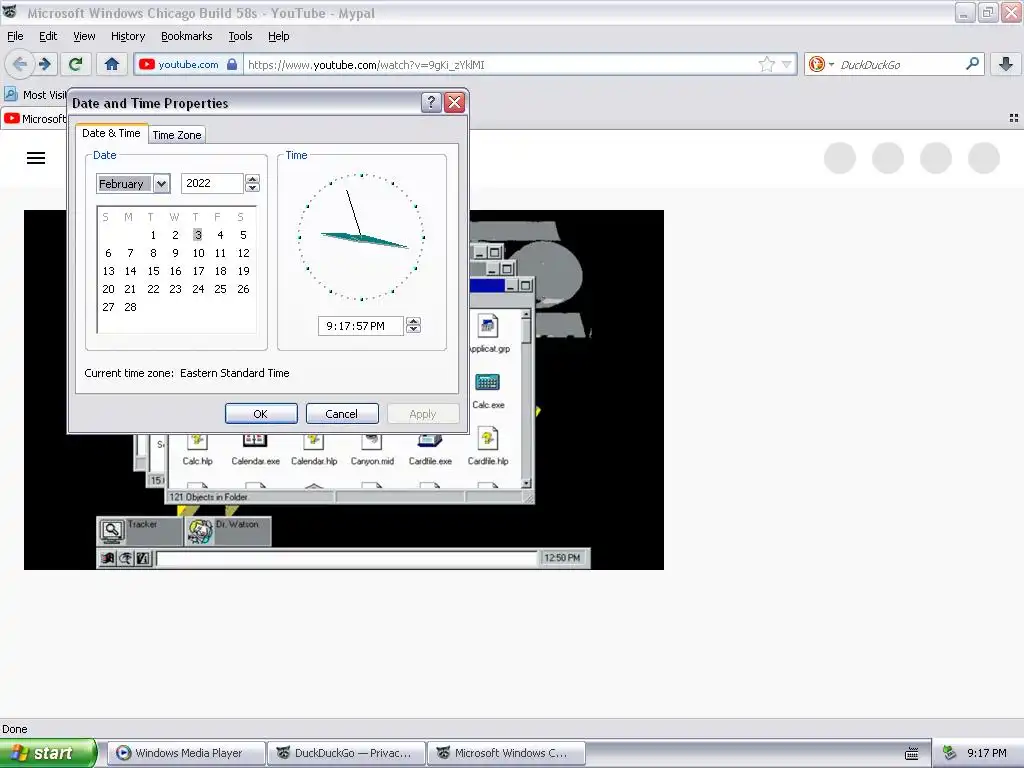Viewport: 1024px width, 768px height.
Task: Open the URL history dropdown arrow
Action: click(x=786, y=64)
